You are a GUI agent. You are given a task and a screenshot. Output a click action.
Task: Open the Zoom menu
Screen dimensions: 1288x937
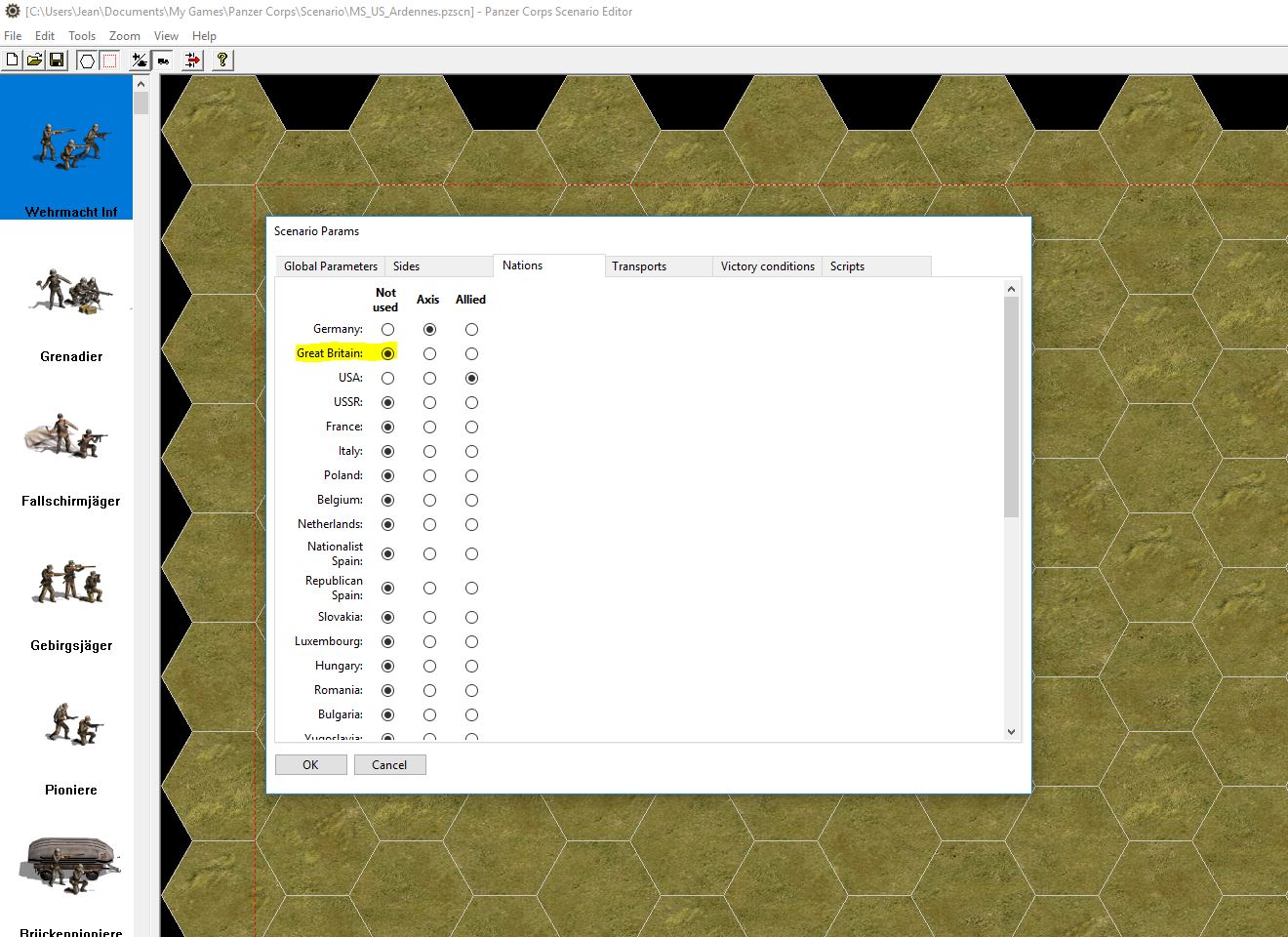[x=125, y=36]
